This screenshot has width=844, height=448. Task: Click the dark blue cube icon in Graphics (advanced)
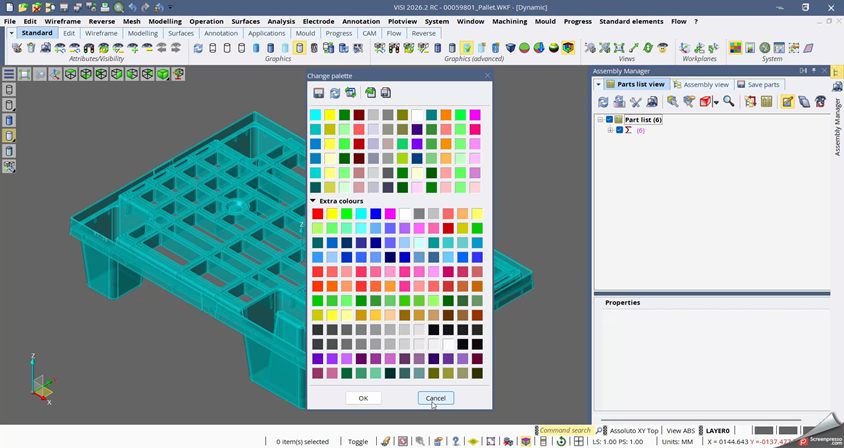(x=510, y=48)
